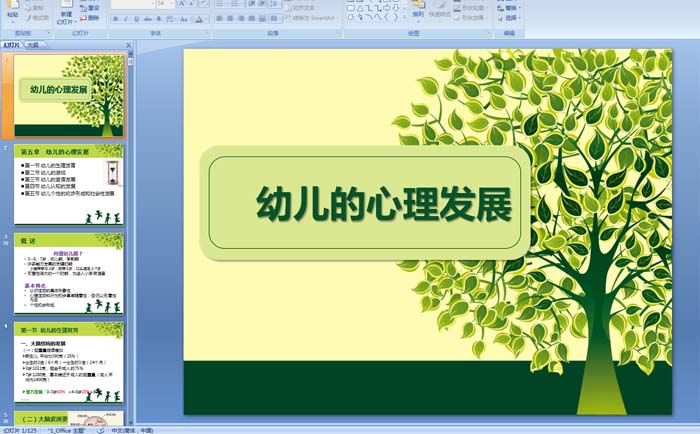Open the Change Case (Aa) menu
700x434 pixels.
184,19
